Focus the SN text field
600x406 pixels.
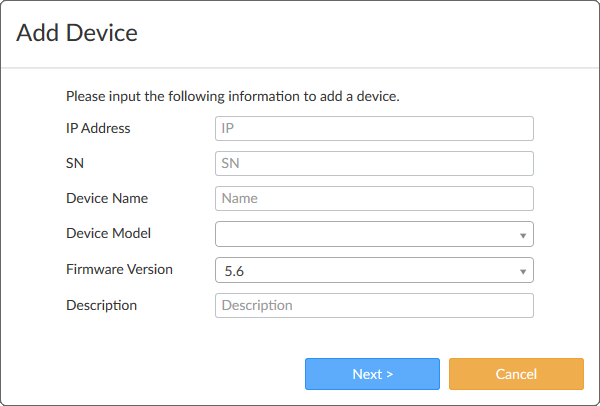pyautogui.click(x=374, y=163)
